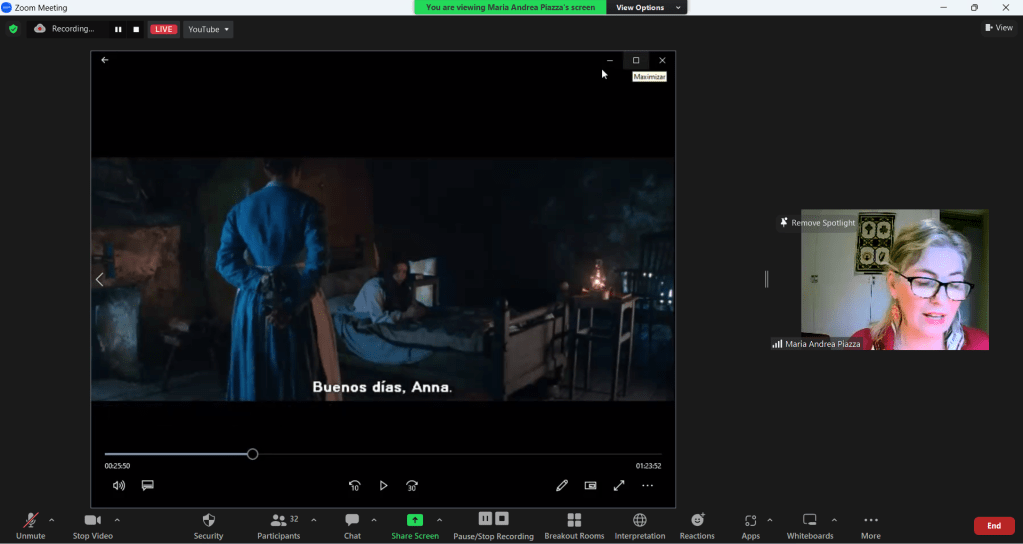The image size is (1023, 544).
Task: Expand audio options arrow beside Unmute
Action: tap(52, 520)
